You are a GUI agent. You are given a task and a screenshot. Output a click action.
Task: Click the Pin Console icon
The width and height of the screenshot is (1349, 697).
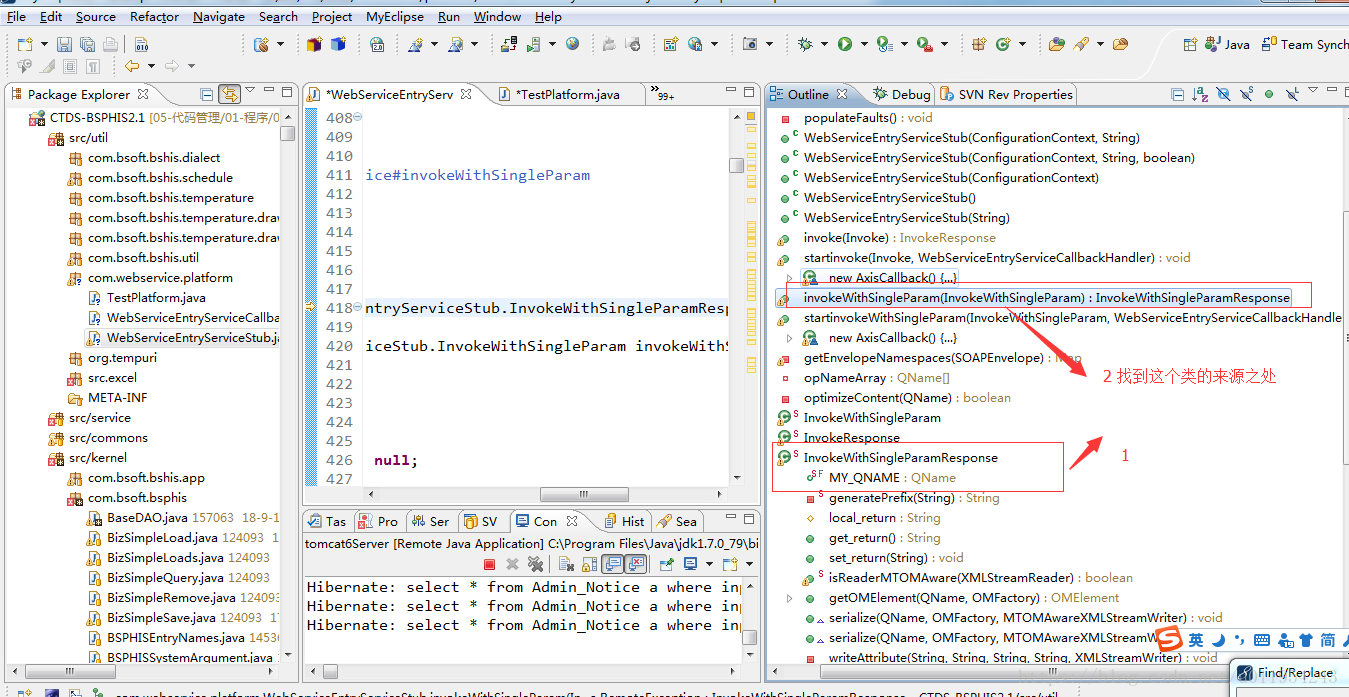(666, 564)
